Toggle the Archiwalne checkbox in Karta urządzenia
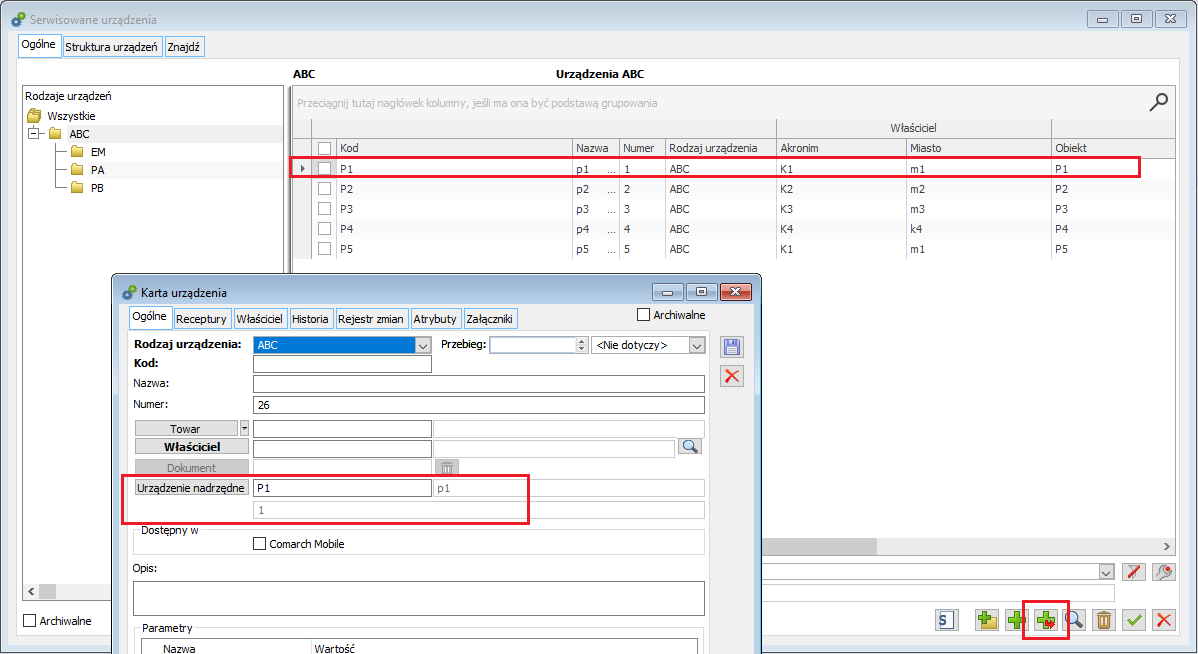 click(x=643, y=315)
